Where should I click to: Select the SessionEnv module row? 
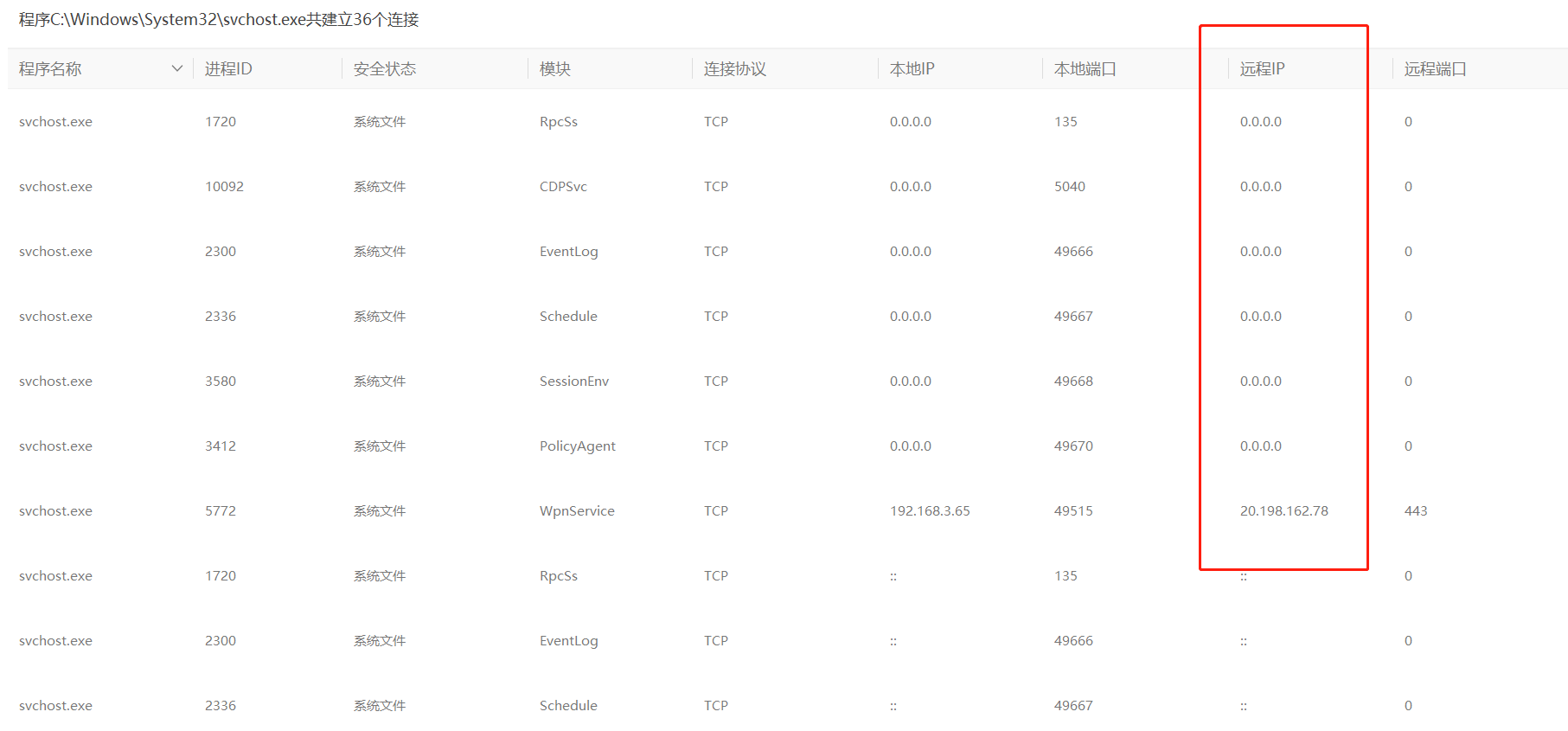574,382
